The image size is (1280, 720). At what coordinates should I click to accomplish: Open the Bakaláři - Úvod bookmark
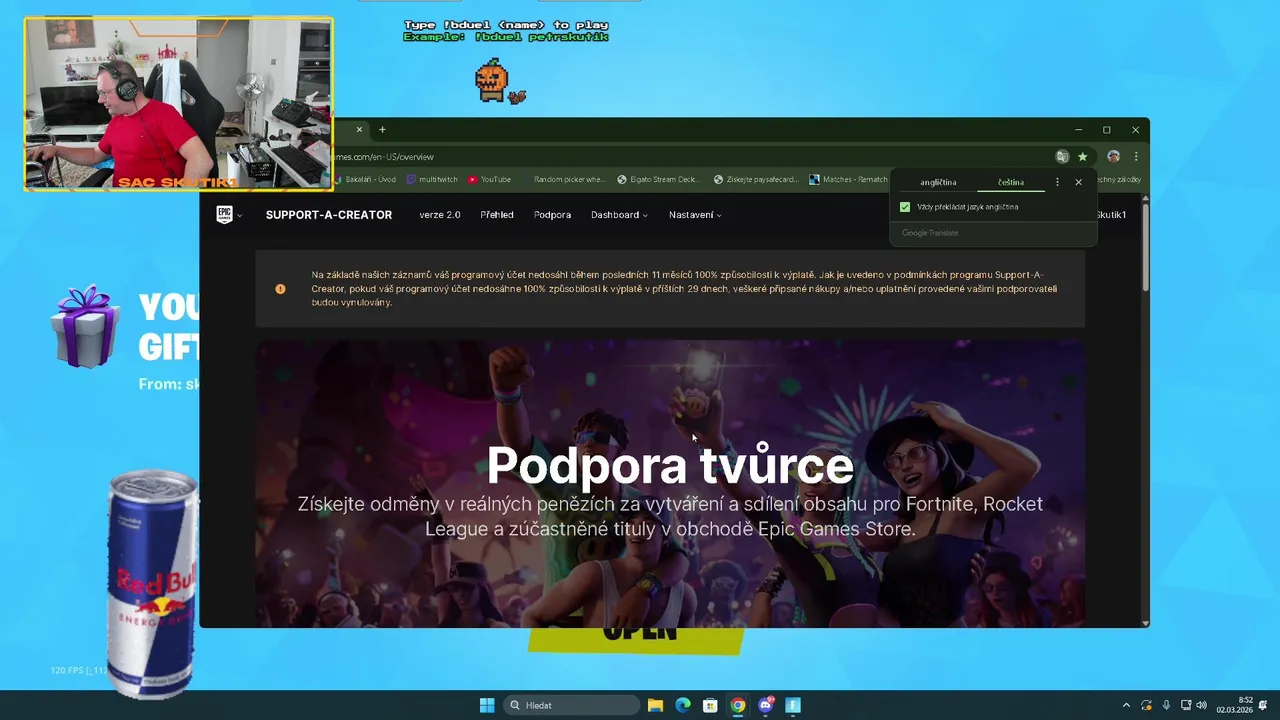pos(365,180)
